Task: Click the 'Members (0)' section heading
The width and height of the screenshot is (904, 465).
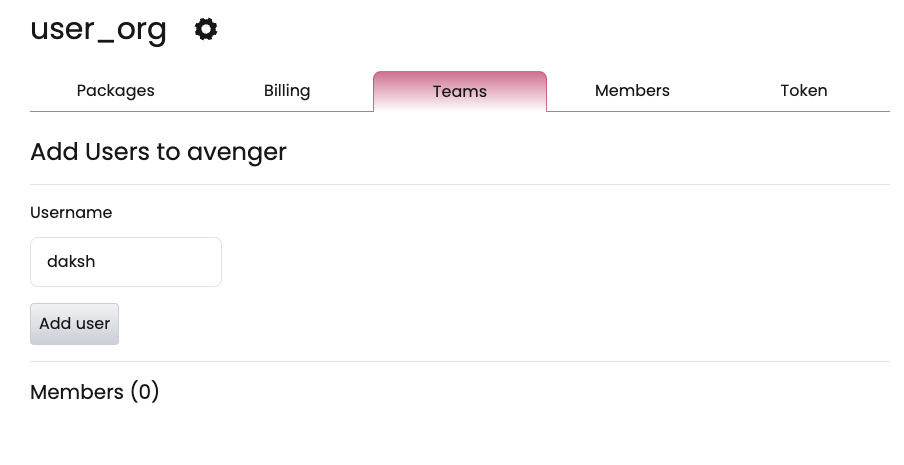Action: (x=95, y=392)
